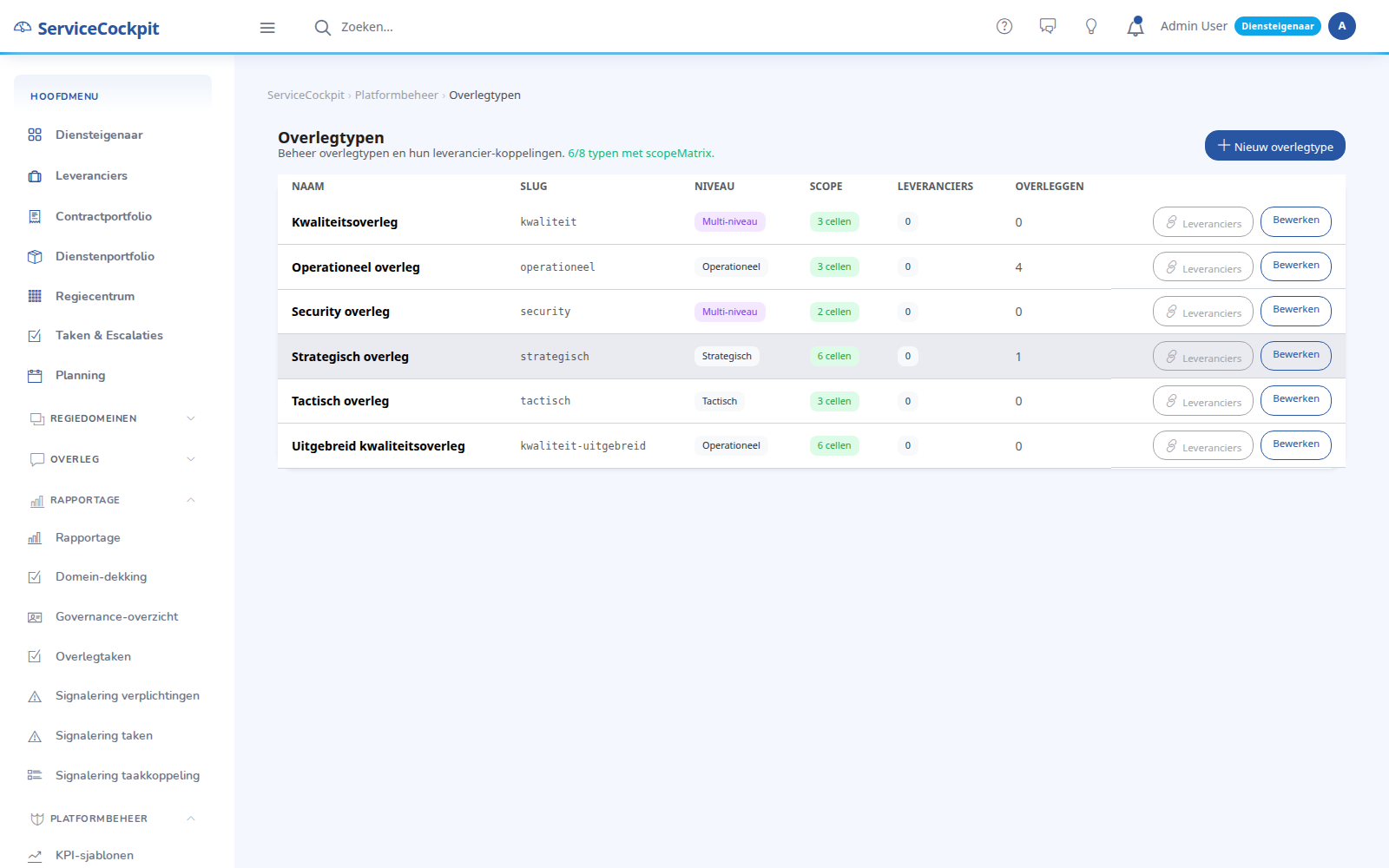Click the Domein-dekking icon

coord(35,577)
